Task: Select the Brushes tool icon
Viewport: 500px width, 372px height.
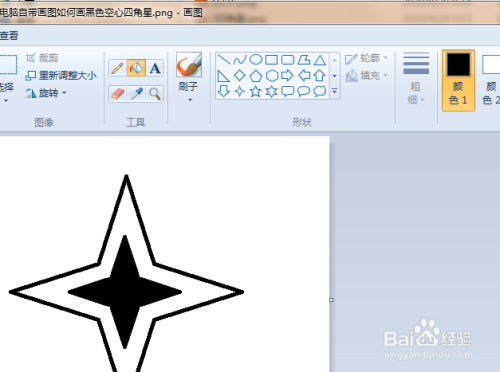Action: pos(189,65)
